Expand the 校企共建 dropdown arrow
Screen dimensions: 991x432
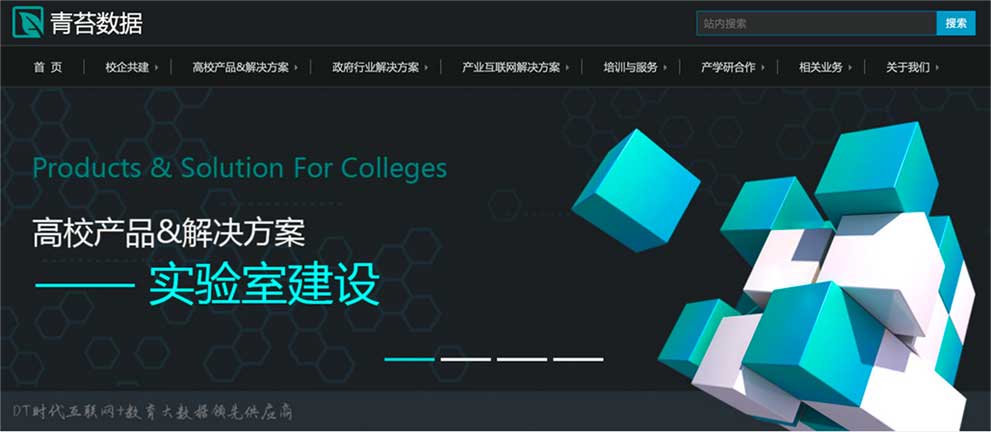[156, 68]
